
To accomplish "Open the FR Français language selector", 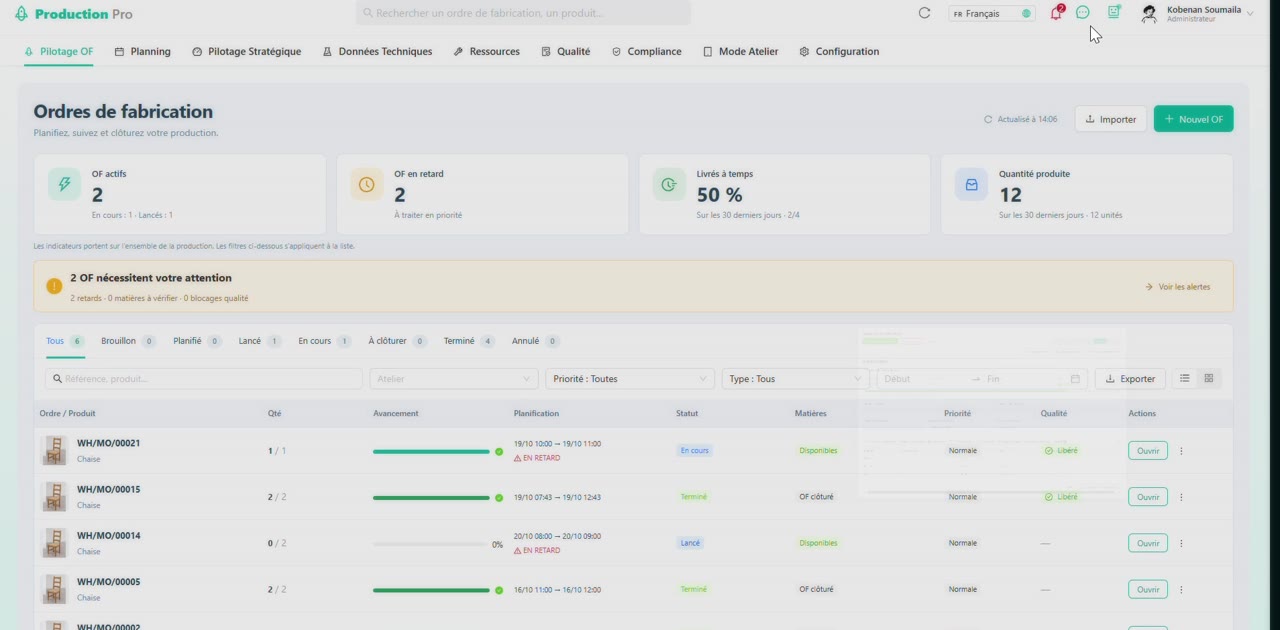I will coord(992,14).
